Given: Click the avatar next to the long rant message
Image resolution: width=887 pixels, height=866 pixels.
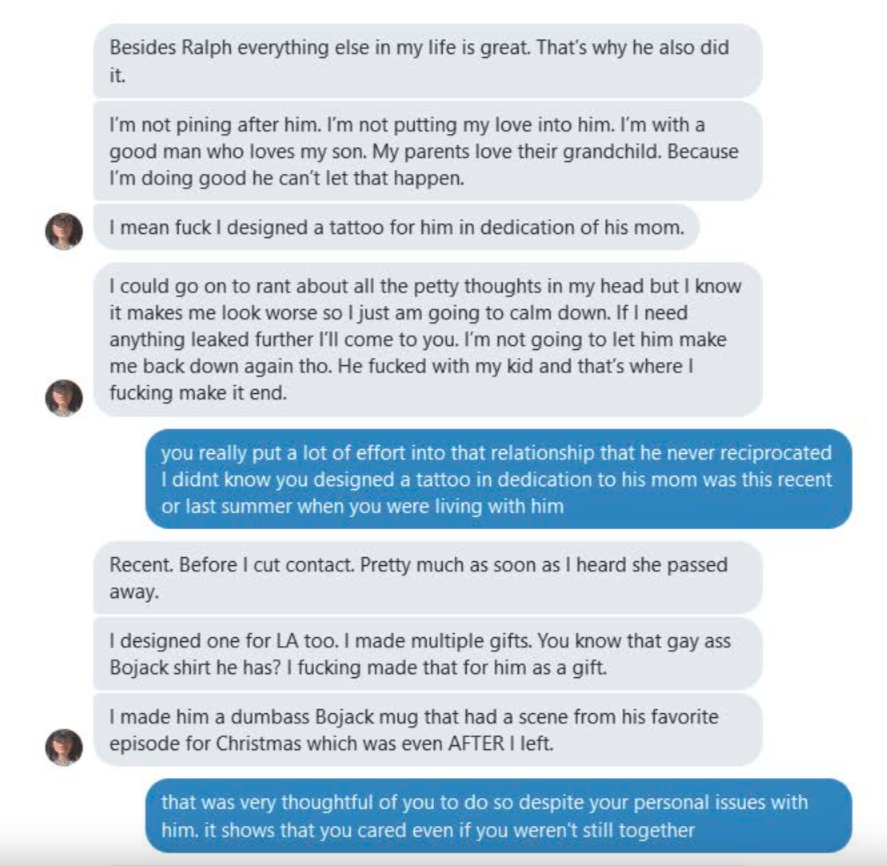Looking at the screenshot, I should coord(64,397).
